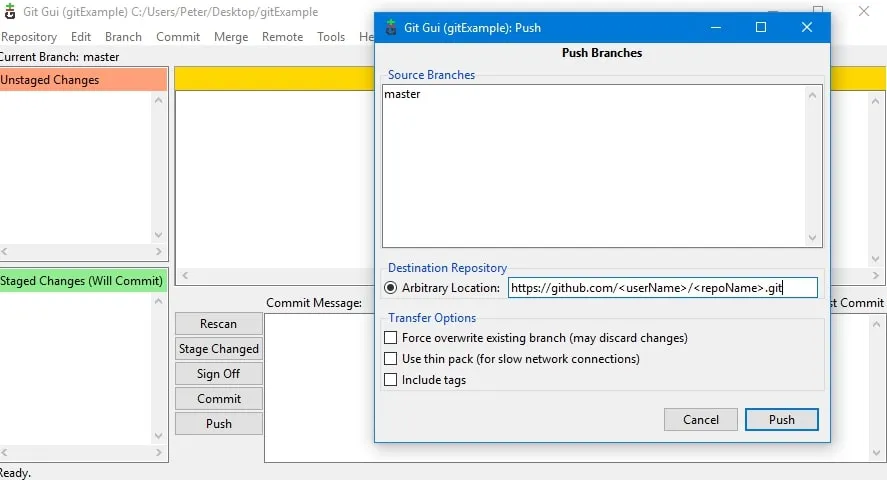This screenshot has width=887, height=480.
Task: Open the Repository menu
Action: pos(29,37)
